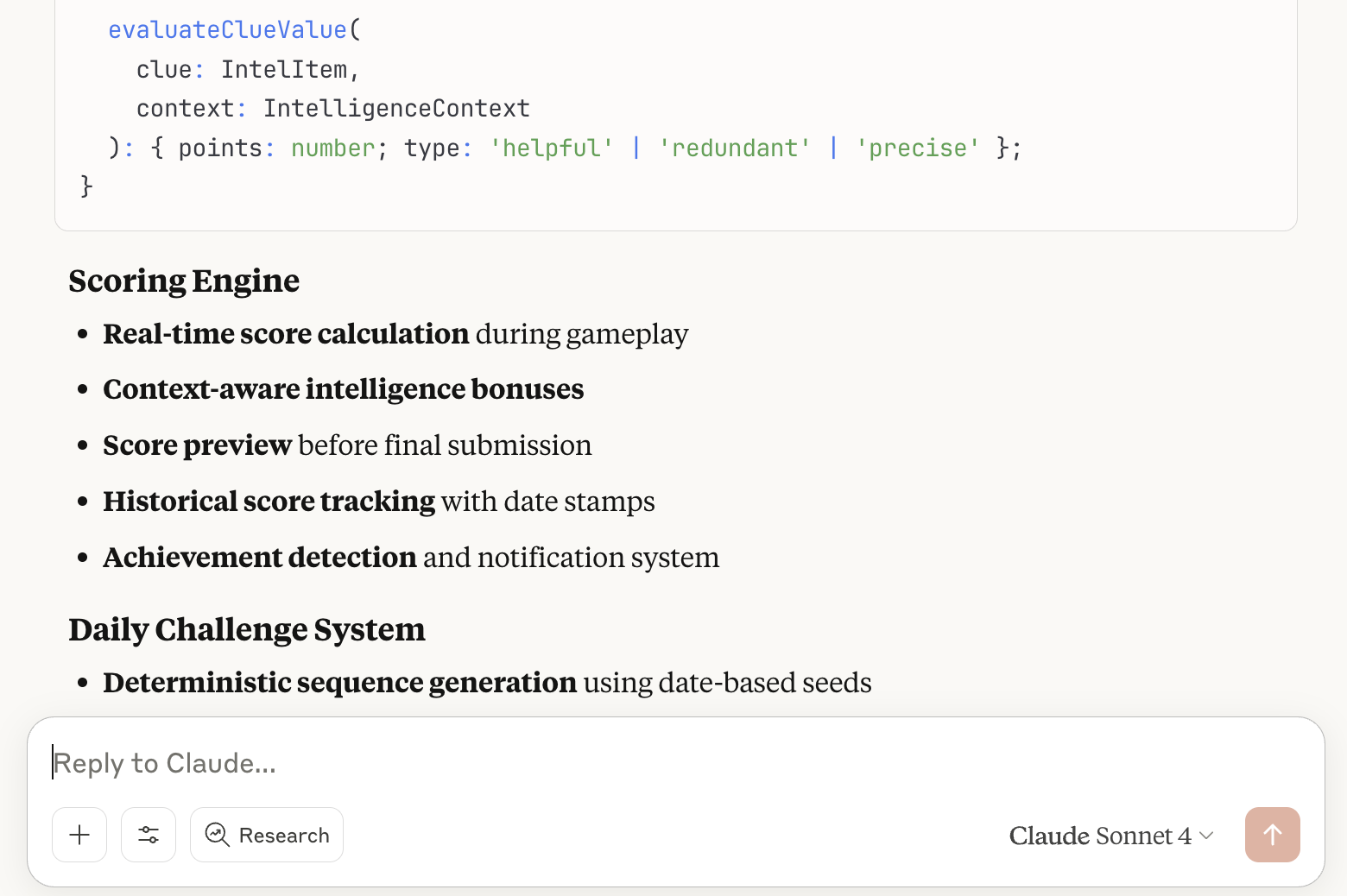Expand the Claude Sonnet 4 model chevron
1347x896 pixels.
click(1206, 836)
